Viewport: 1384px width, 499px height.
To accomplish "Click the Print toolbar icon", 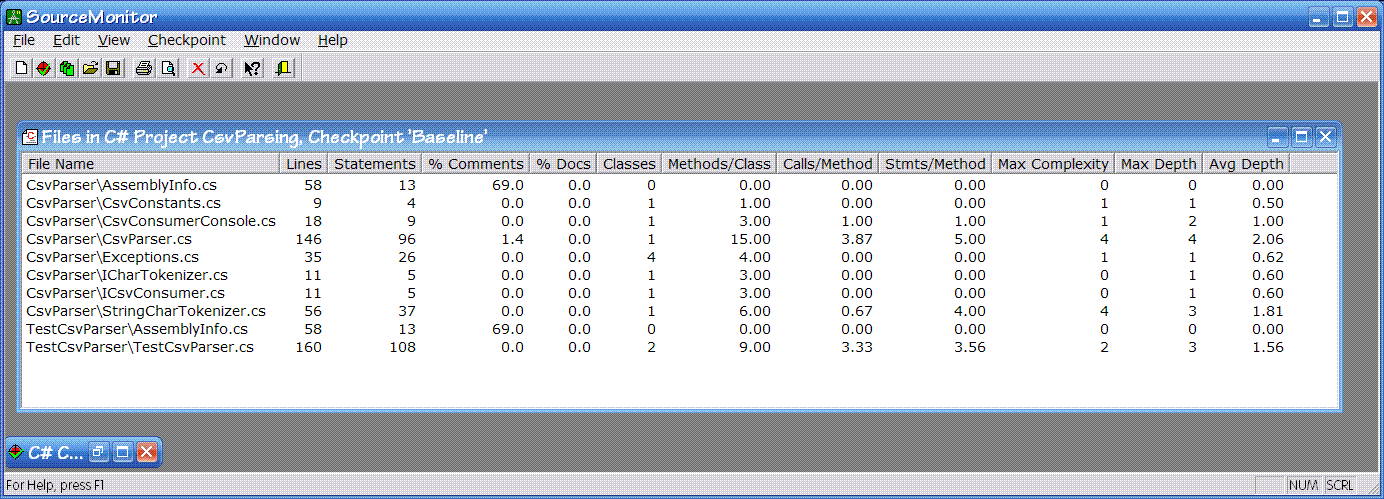I will 144,68.
